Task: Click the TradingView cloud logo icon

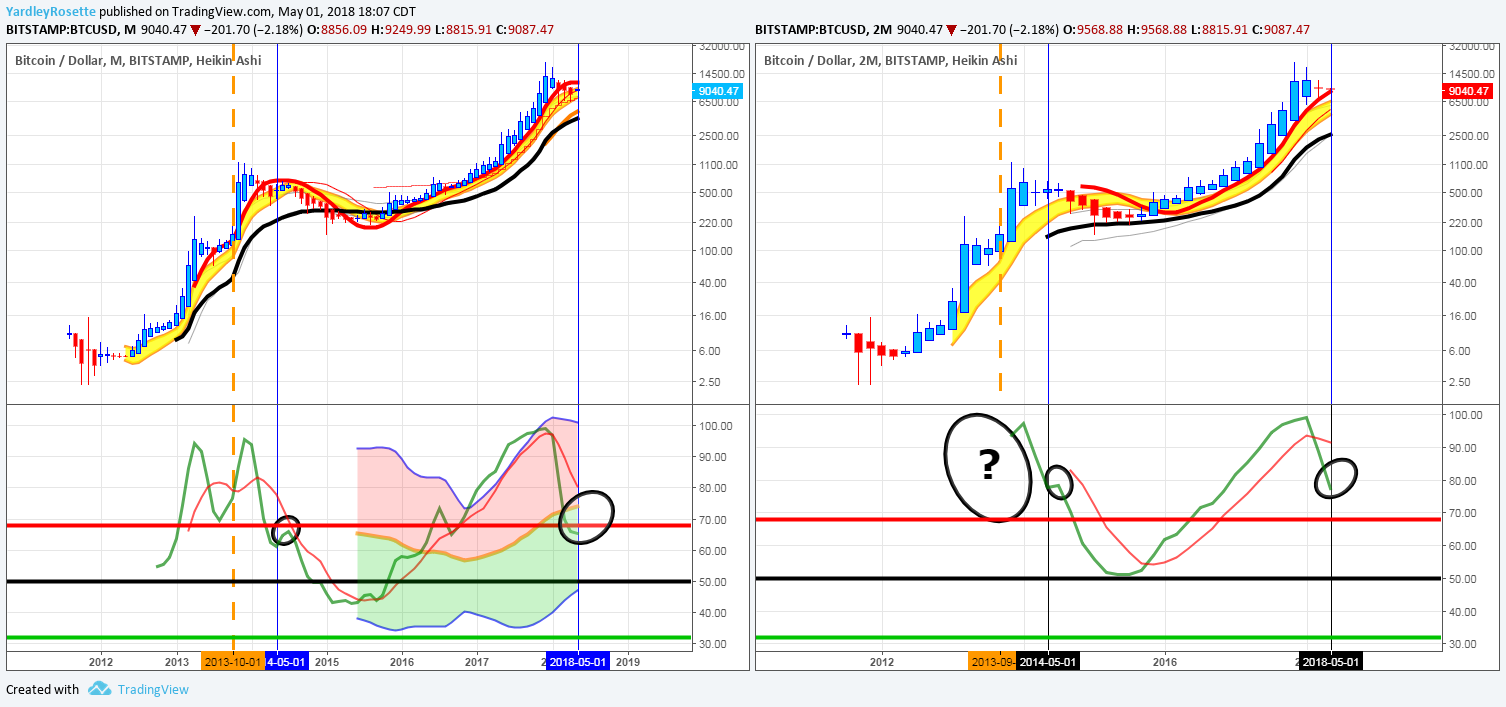Action: [x=99, y=689]
